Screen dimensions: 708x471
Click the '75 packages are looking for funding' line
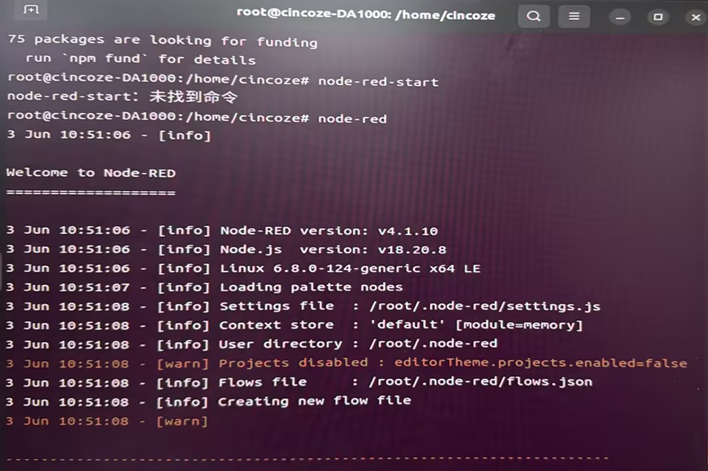point(163,40)
